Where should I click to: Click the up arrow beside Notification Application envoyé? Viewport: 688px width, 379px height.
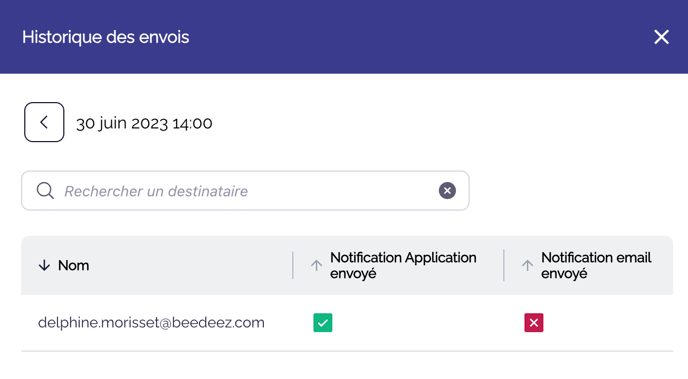pos(316,265)
